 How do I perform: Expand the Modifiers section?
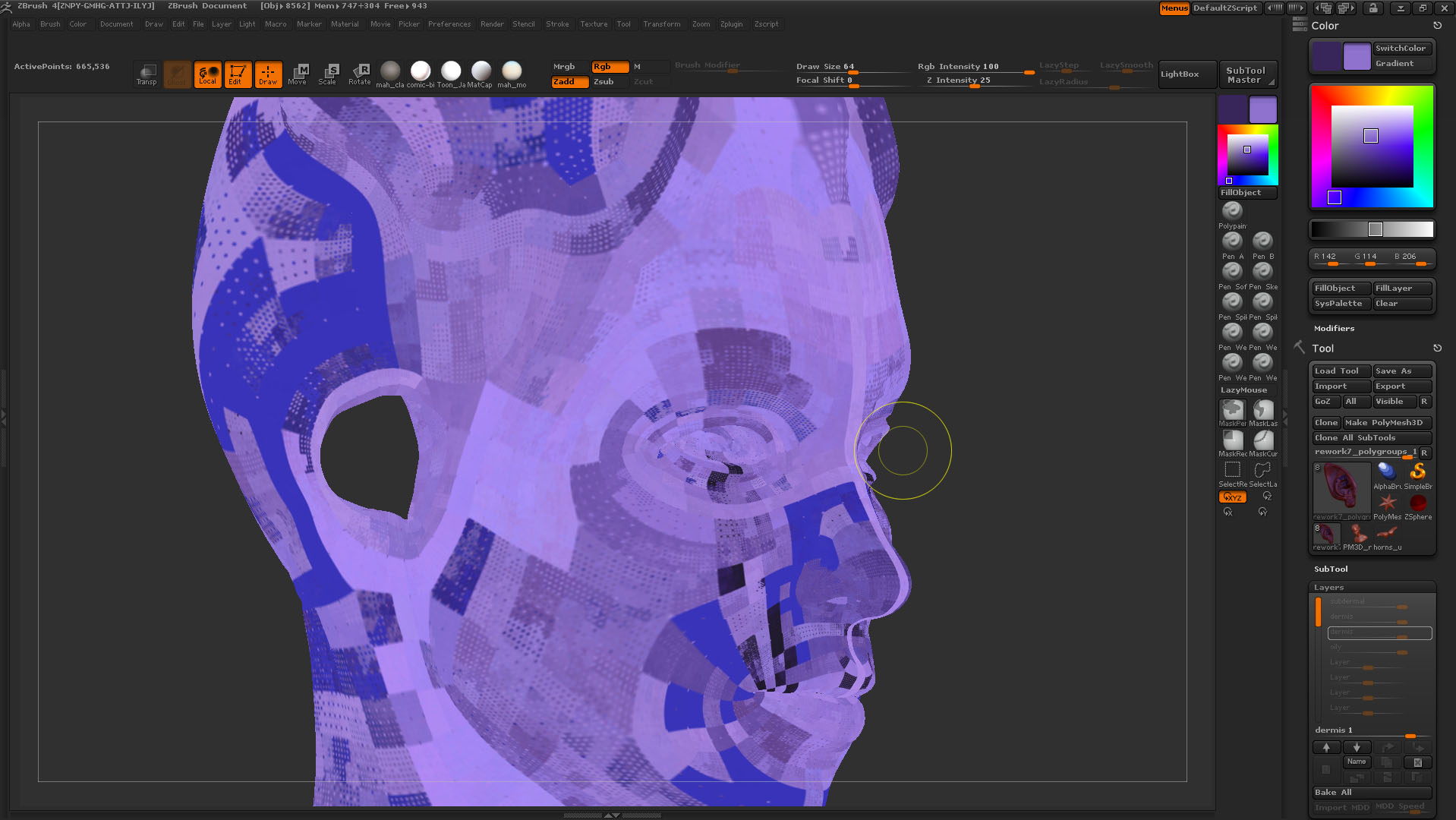tap(1334, 328)
